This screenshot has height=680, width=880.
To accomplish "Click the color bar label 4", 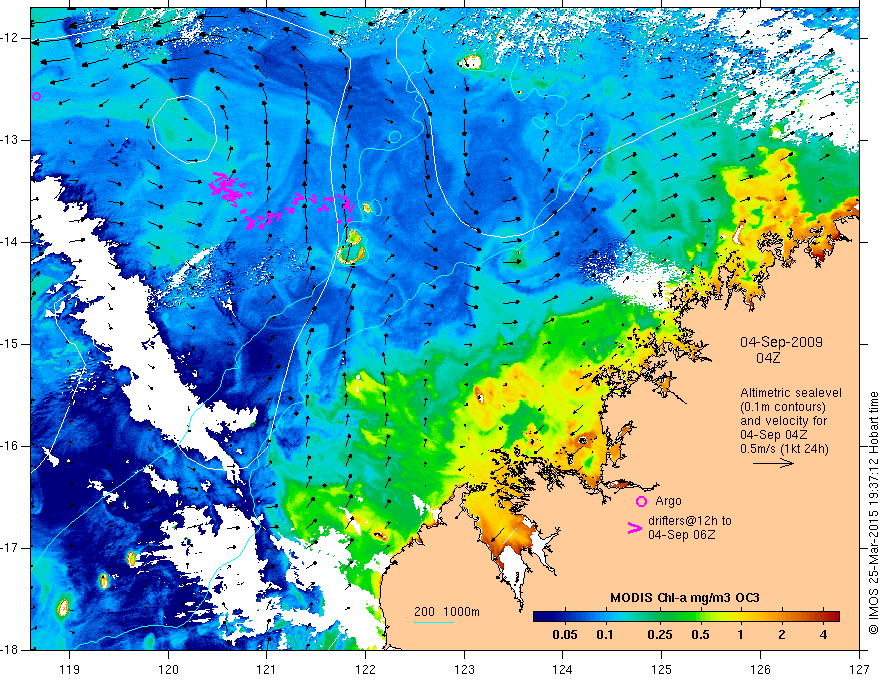I will 823,635.
